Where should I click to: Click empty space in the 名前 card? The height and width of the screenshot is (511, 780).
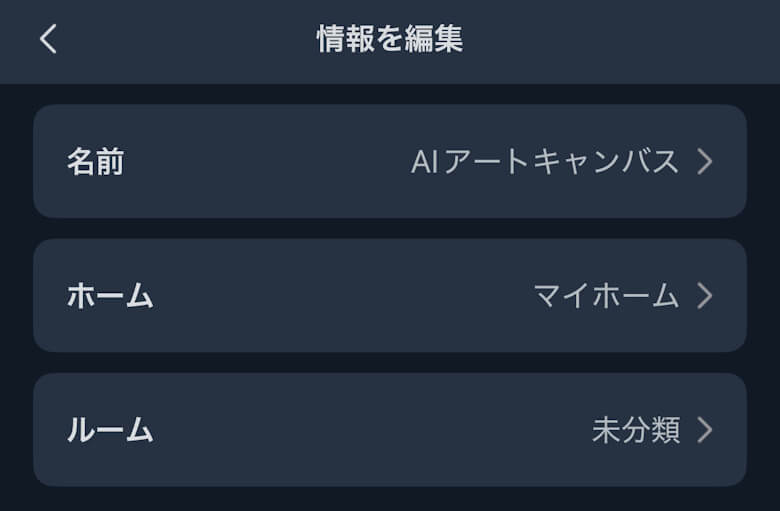click(x=260, y=161)
